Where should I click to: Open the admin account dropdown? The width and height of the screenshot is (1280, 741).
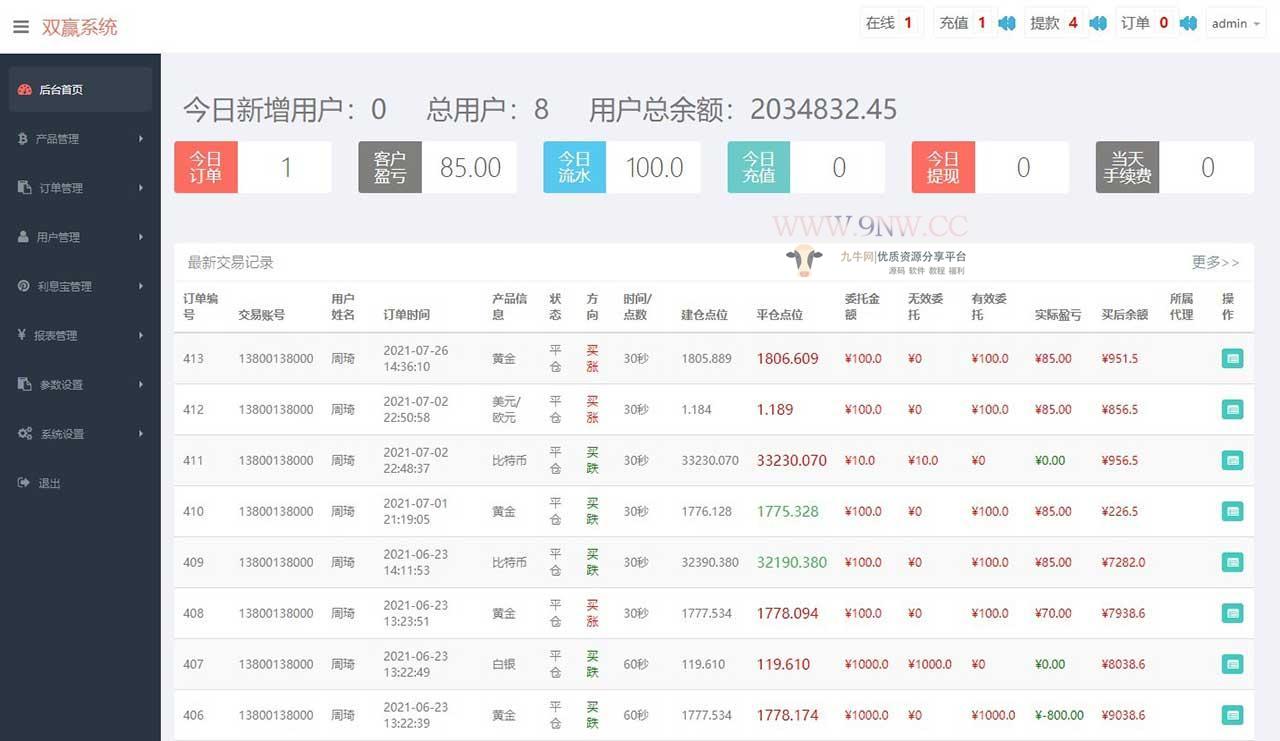click(1236, 23)
